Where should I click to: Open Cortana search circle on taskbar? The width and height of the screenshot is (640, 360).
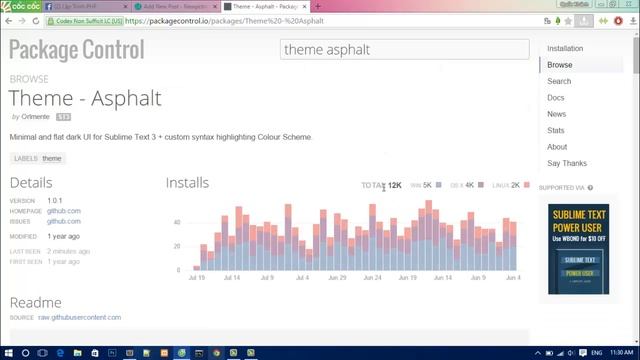coord(25,353)
